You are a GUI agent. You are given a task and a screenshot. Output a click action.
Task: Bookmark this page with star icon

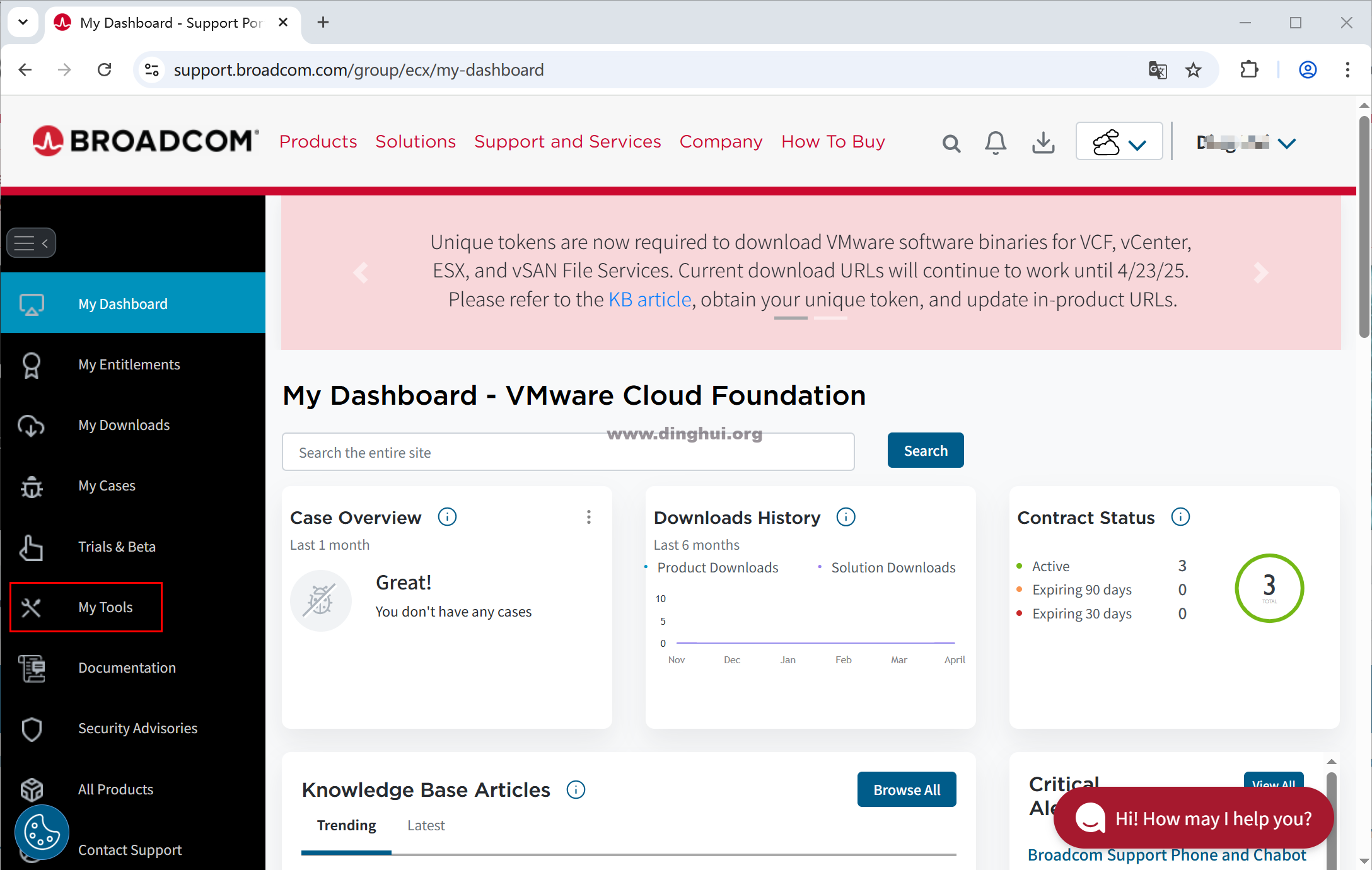point(1193,69)
